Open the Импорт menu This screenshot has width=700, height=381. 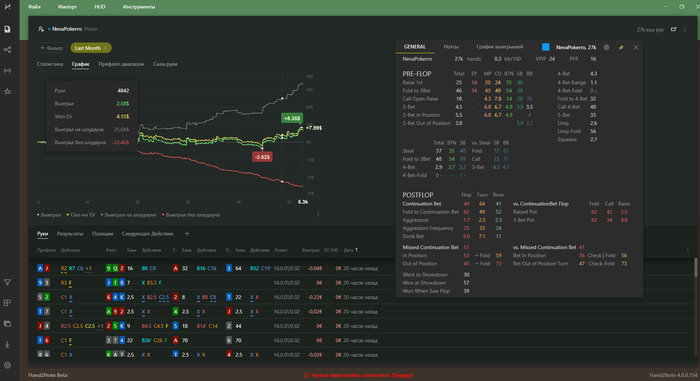coord(67,7)
